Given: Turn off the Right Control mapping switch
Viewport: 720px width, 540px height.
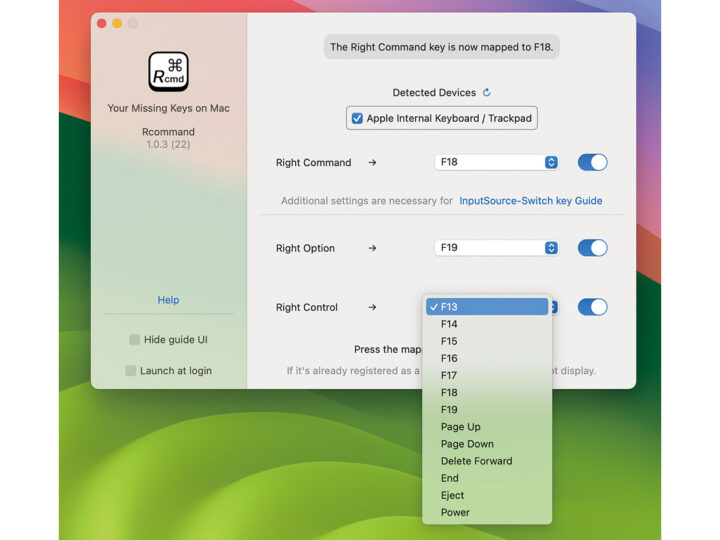Looking at the screenshot, I should pyautogui.click(x=592, y=307).
